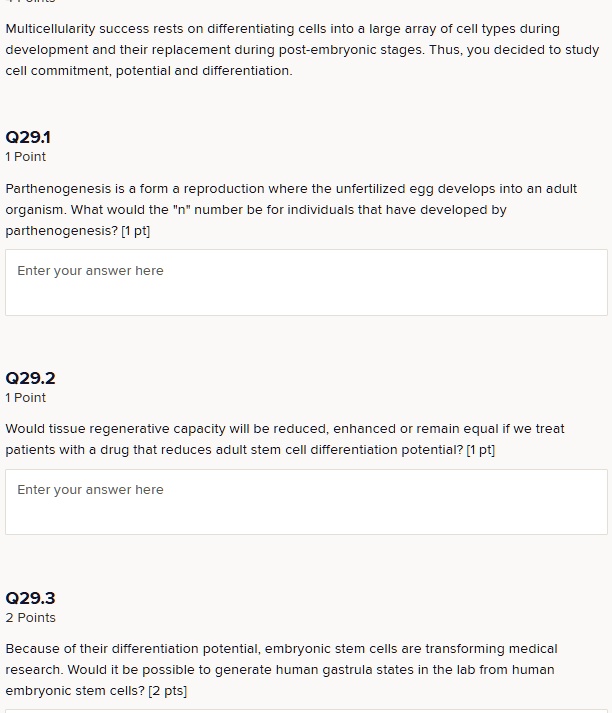
Task: Click the Q29.1 question heading
Action: pos(30,138)
